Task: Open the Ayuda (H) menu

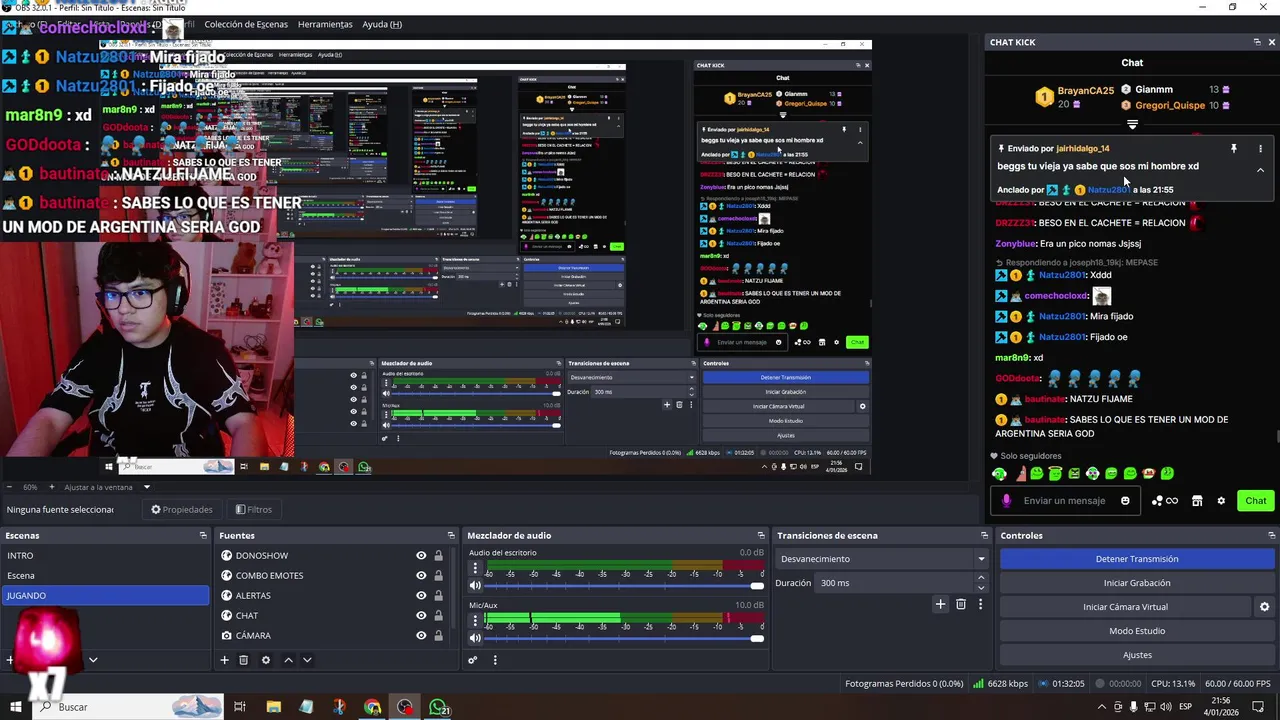Action: click(382, 24)
